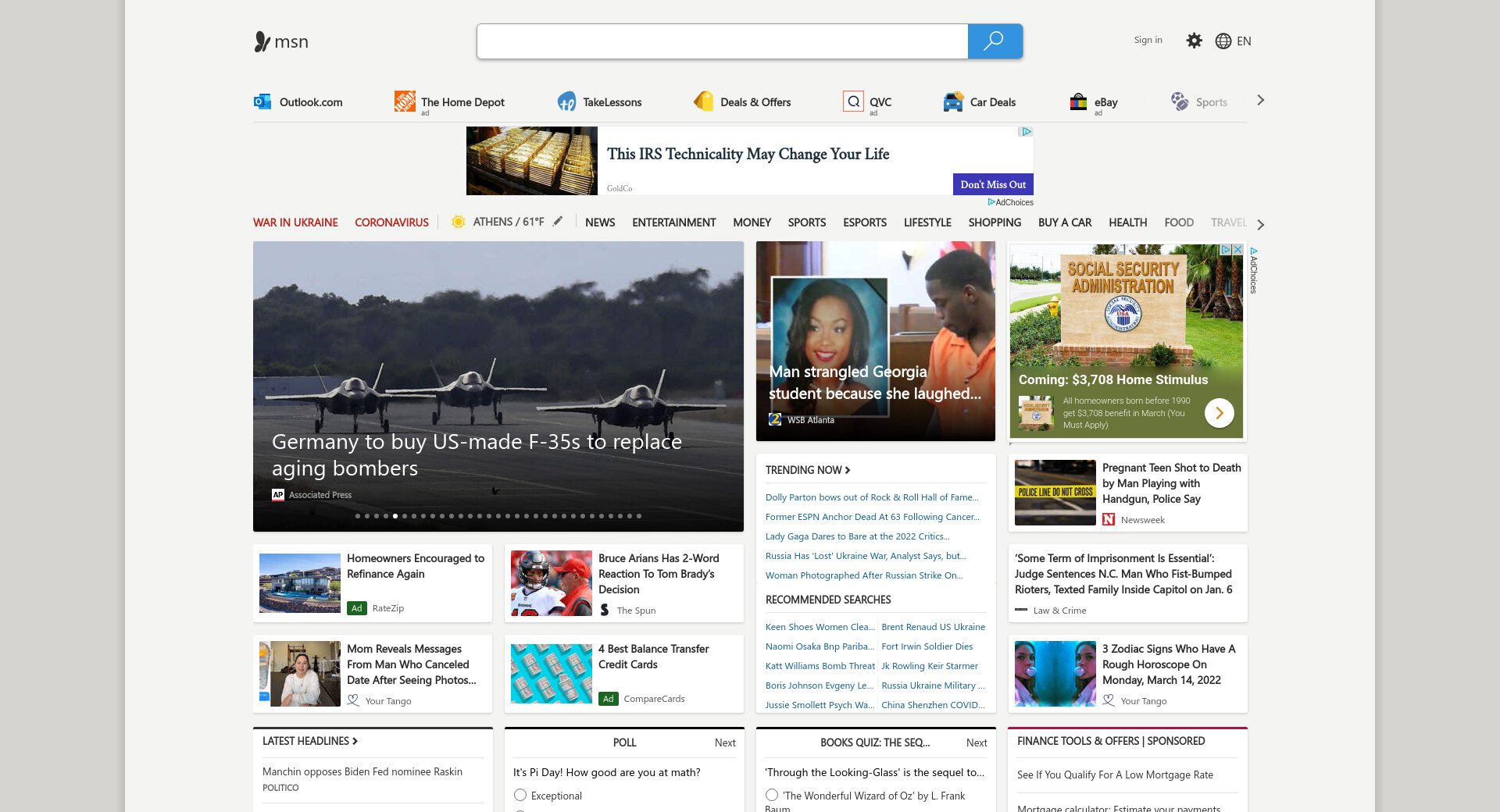This screenshot has width=1500, height=812.
Task: Go to the Esports section
Action: point(864,223)
